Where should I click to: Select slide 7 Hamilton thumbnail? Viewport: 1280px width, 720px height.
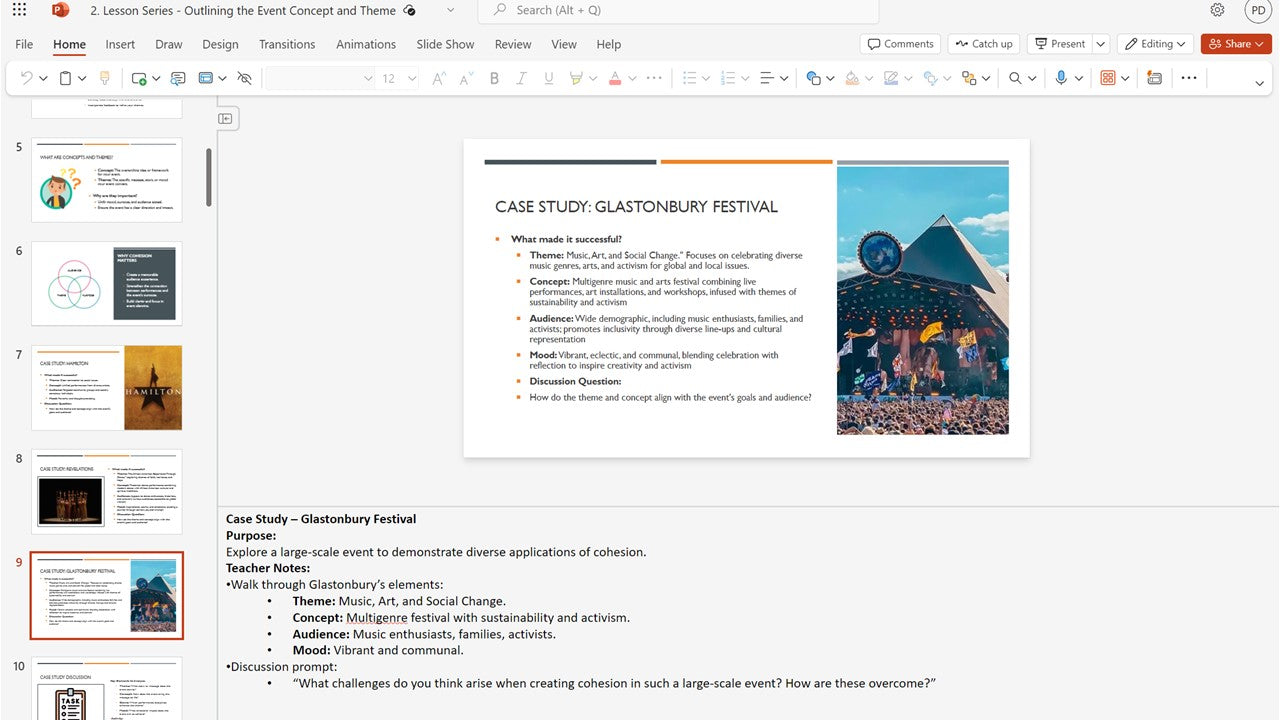tap(107, 387)
